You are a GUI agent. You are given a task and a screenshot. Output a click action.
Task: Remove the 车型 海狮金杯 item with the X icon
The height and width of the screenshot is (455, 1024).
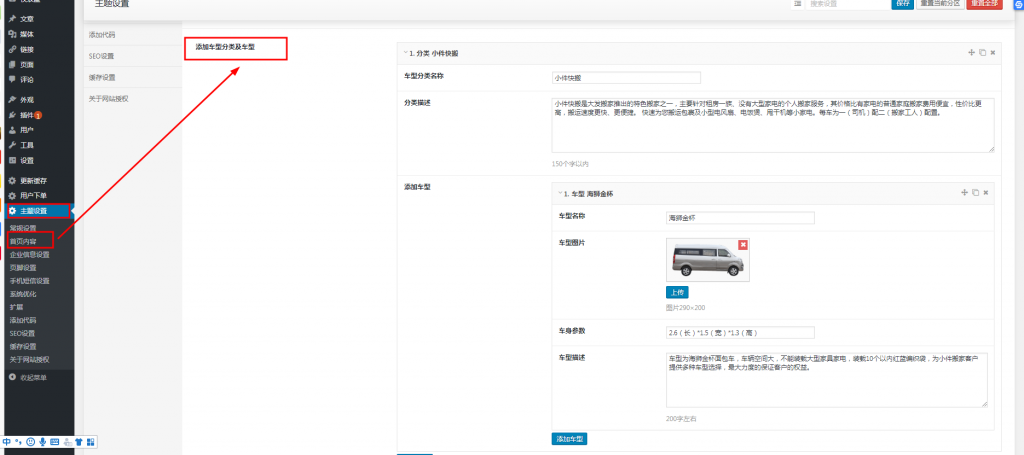(985, 193)
